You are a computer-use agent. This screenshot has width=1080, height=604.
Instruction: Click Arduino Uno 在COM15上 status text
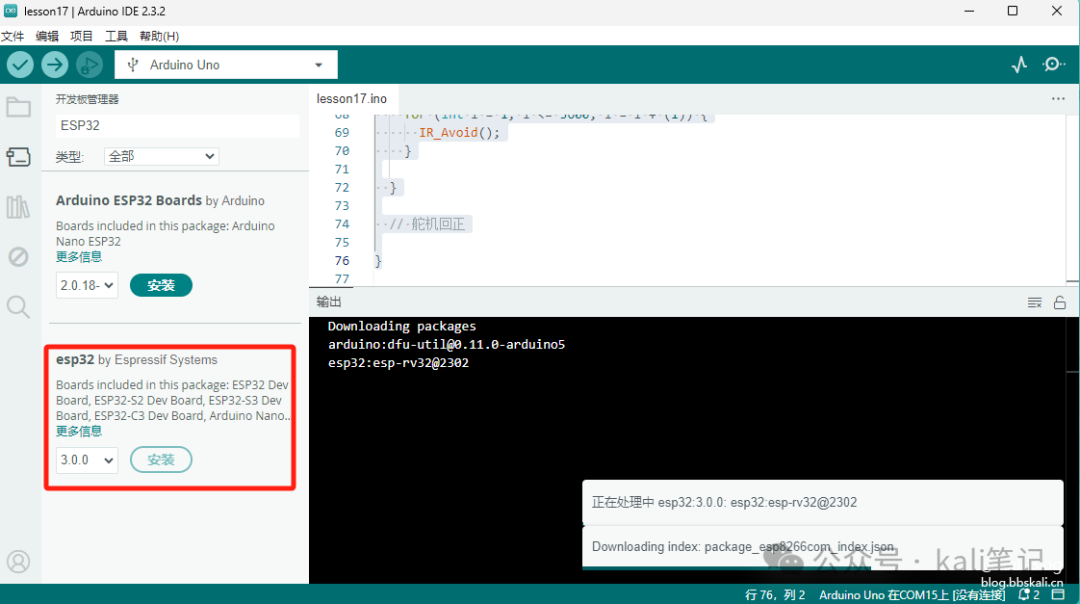coord(911,594)
